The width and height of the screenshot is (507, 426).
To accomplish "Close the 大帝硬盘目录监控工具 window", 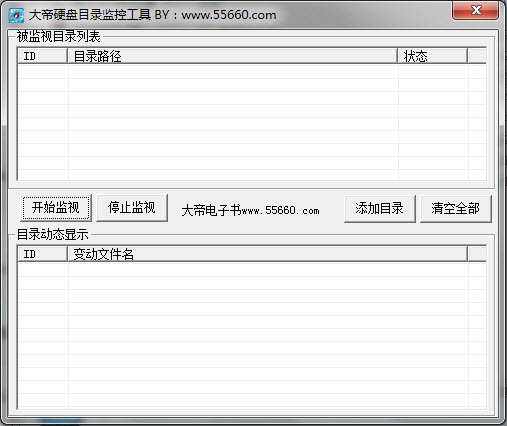I will tap(475, 10).
